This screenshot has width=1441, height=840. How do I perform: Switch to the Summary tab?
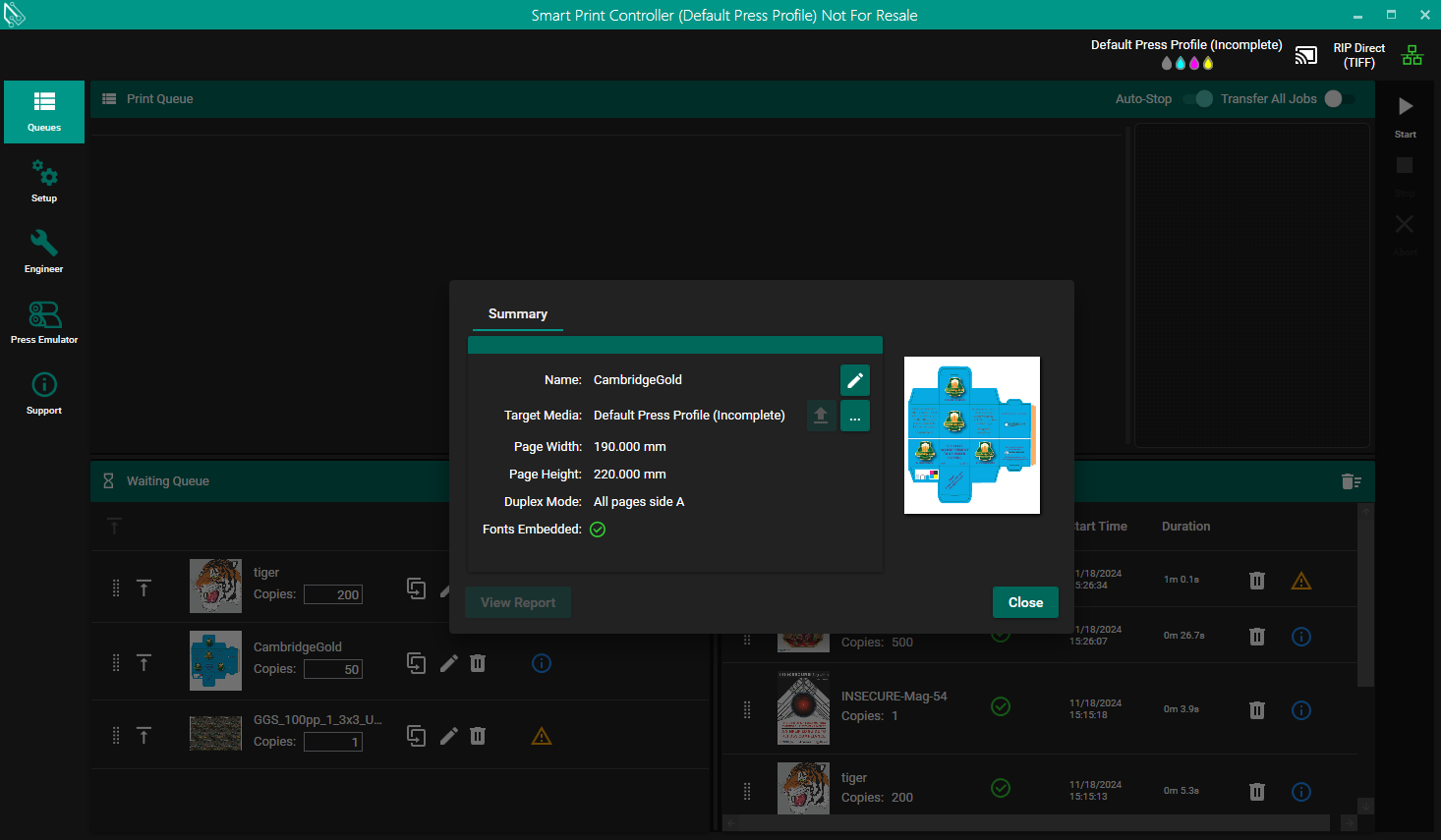coord(517,314)
